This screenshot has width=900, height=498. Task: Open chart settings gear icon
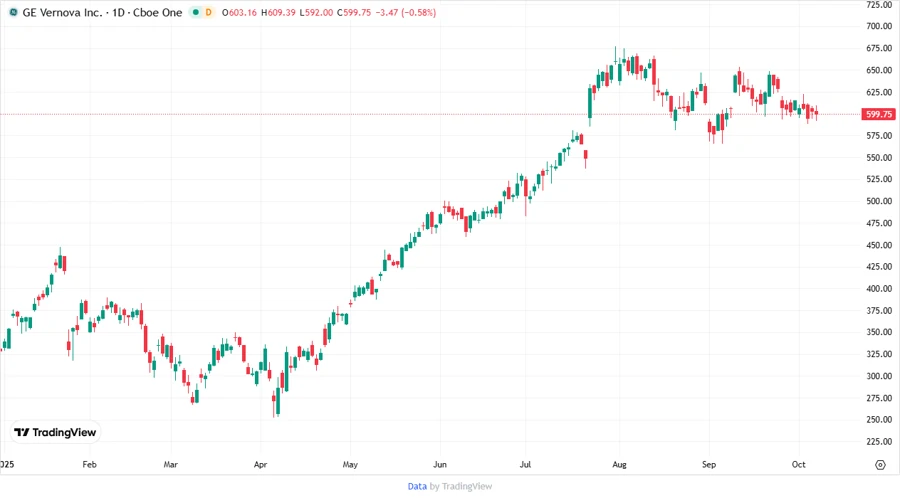(x=880, y=465)
